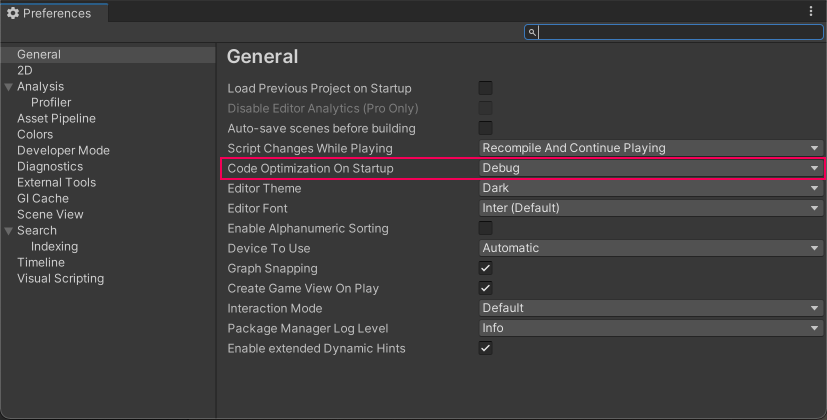Click the kebab menu icon in Preferences header

click(x=811, y=12)
